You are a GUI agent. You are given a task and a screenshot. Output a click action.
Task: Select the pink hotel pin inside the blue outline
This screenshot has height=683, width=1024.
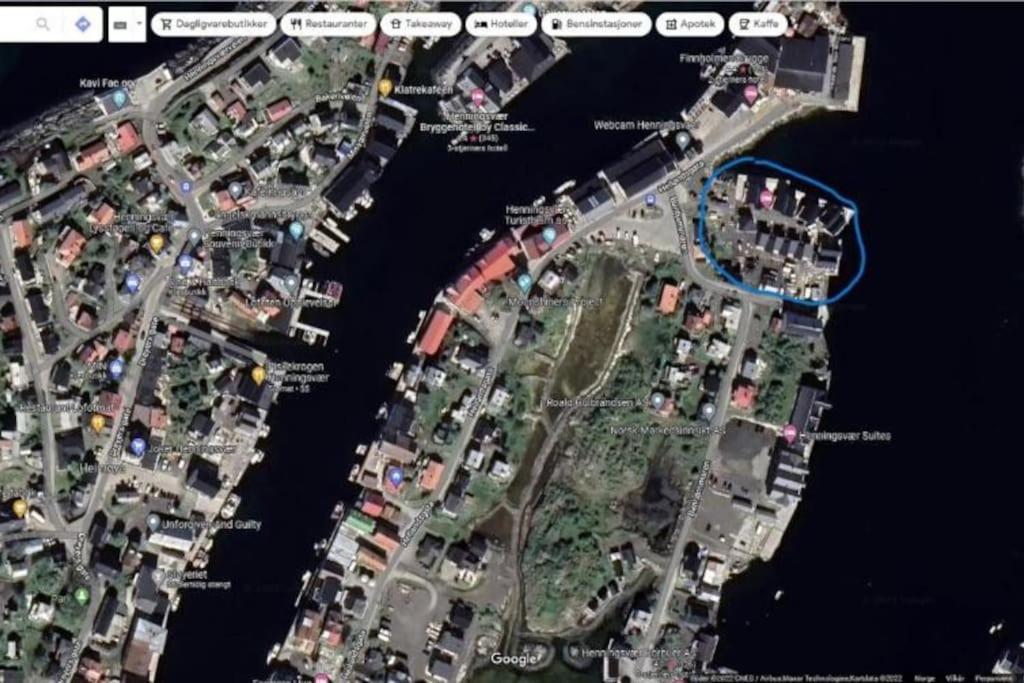[766, 199]
